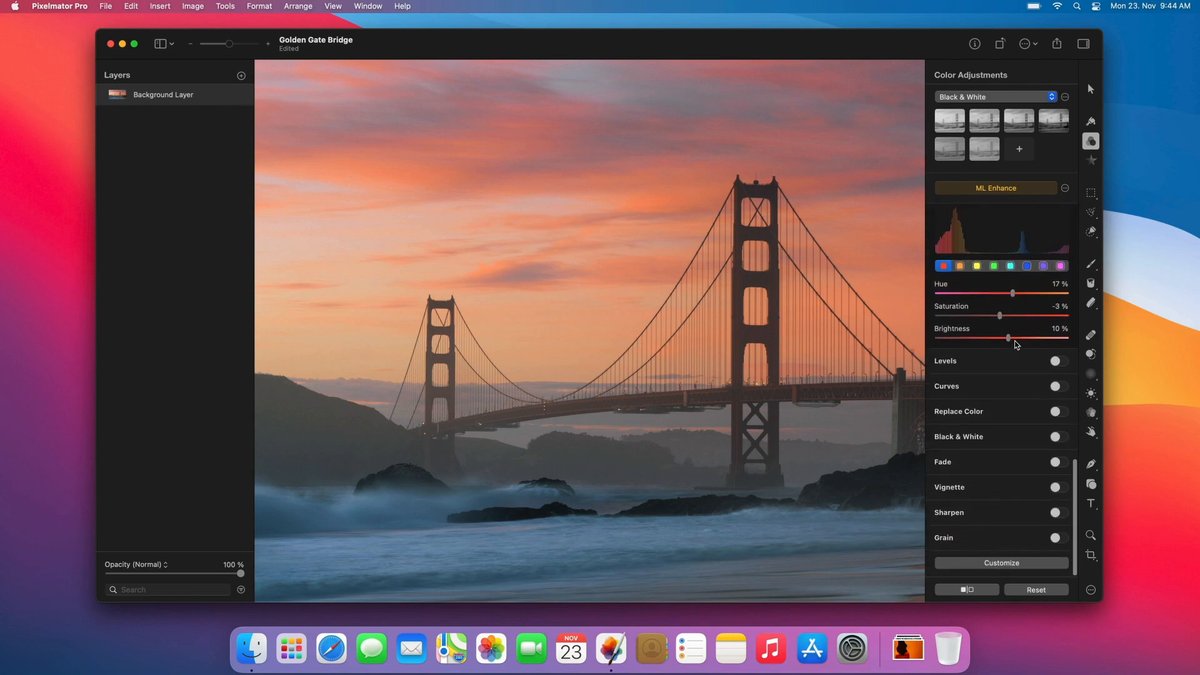
Task: Open the Image menu
Action: coord(193,6)
